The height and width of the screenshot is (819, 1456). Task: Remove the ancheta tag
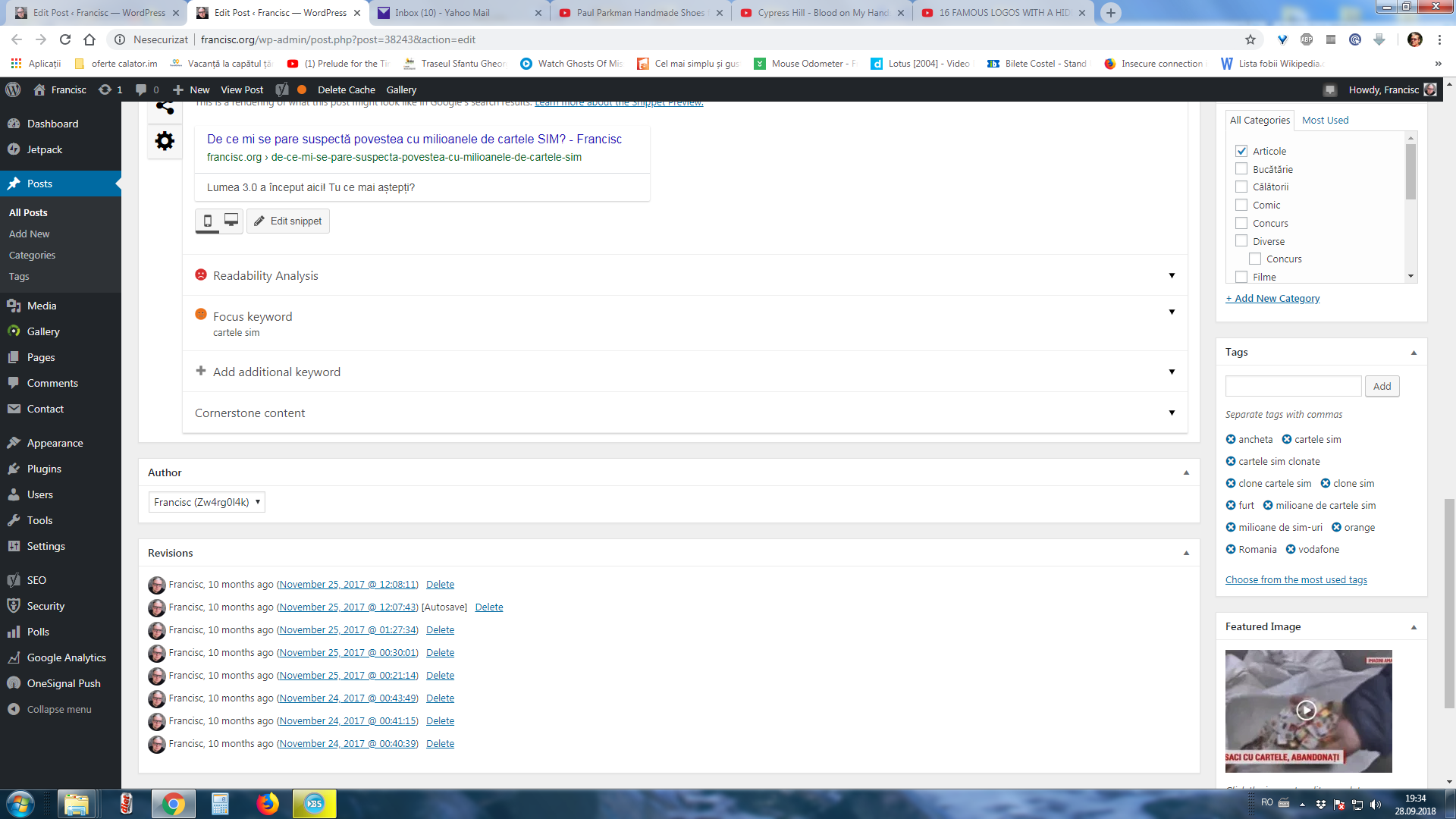coord(1231,440)
